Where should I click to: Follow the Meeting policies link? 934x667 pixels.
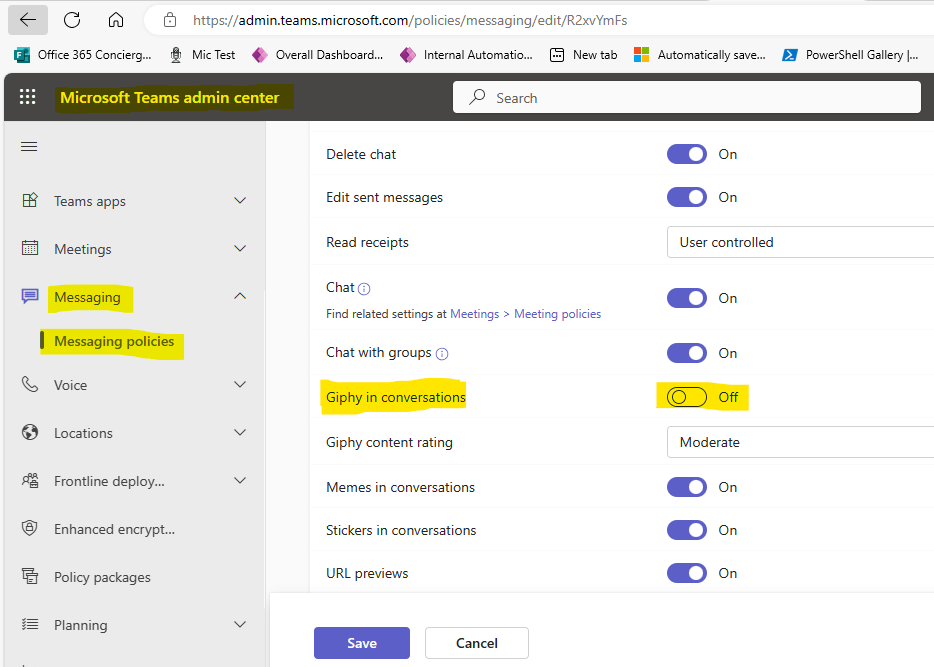(x=558, y=314)
